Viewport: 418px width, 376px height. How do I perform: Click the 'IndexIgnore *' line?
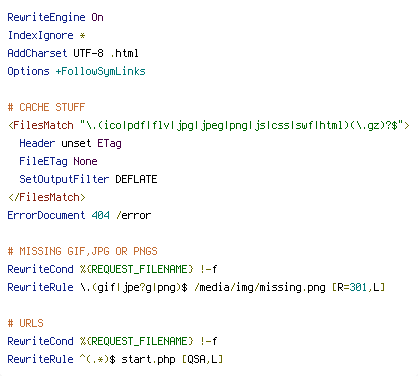point(46,35)
